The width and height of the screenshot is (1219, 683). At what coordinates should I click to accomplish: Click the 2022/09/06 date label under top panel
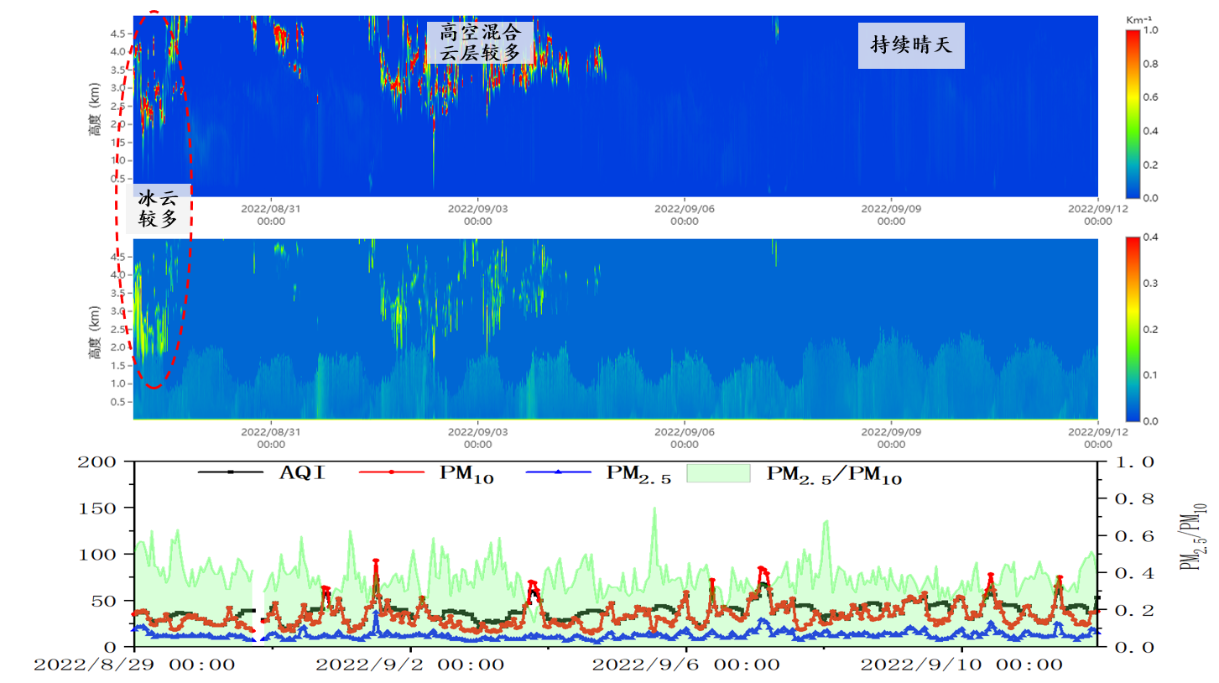684,214
